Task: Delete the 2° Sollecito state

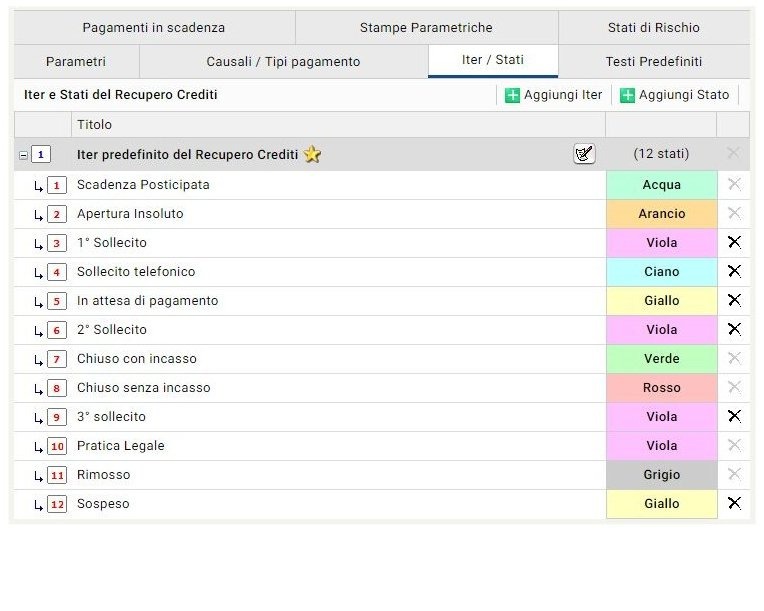Action: click(734, 329)
